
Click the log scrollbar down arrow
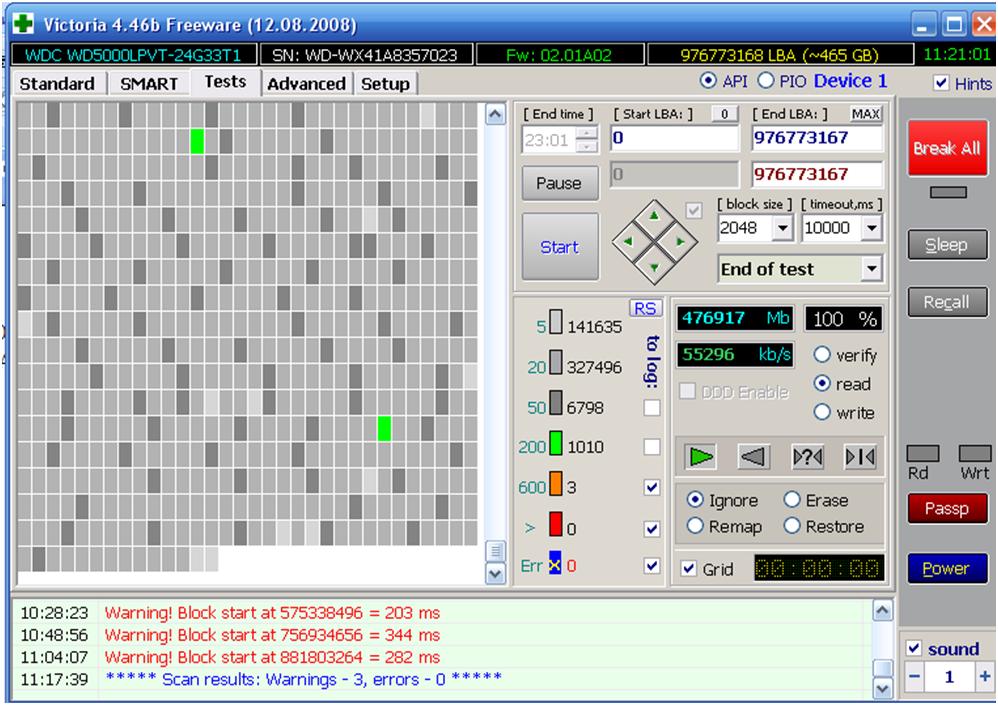882,688
